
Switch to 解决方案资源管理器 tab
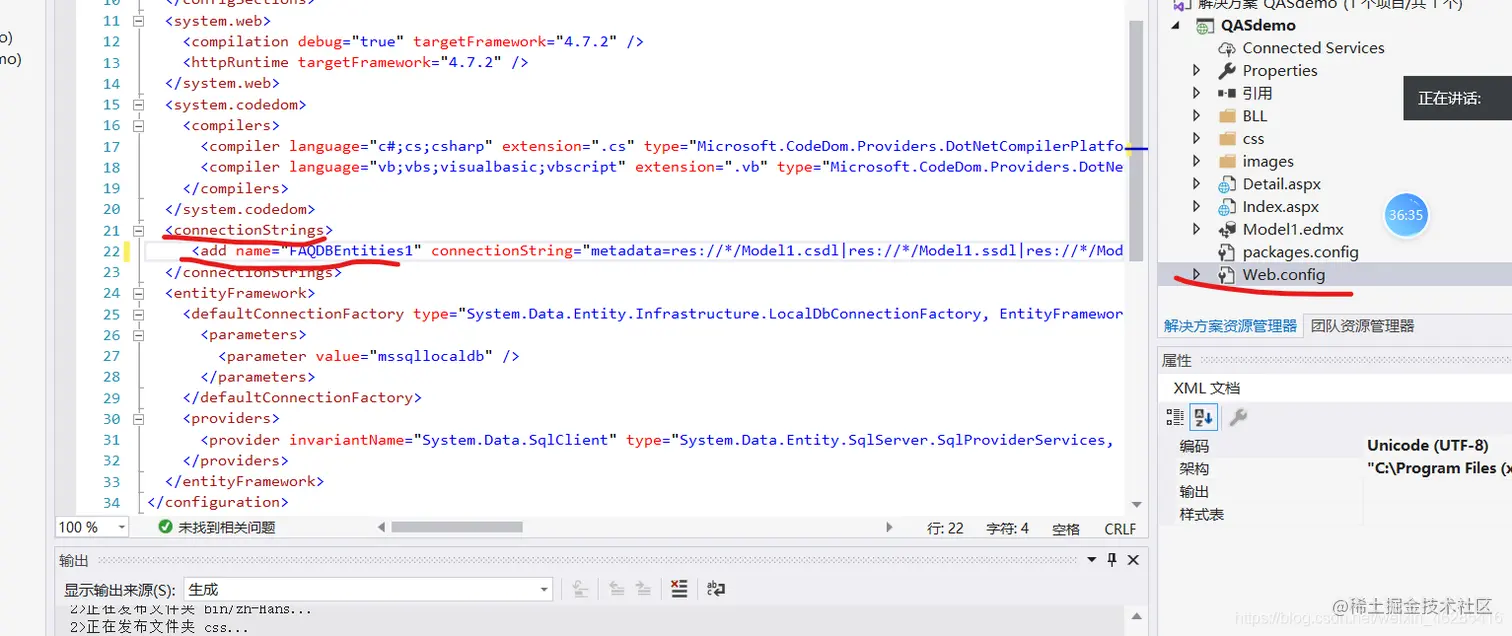(x=1230, y=326)
